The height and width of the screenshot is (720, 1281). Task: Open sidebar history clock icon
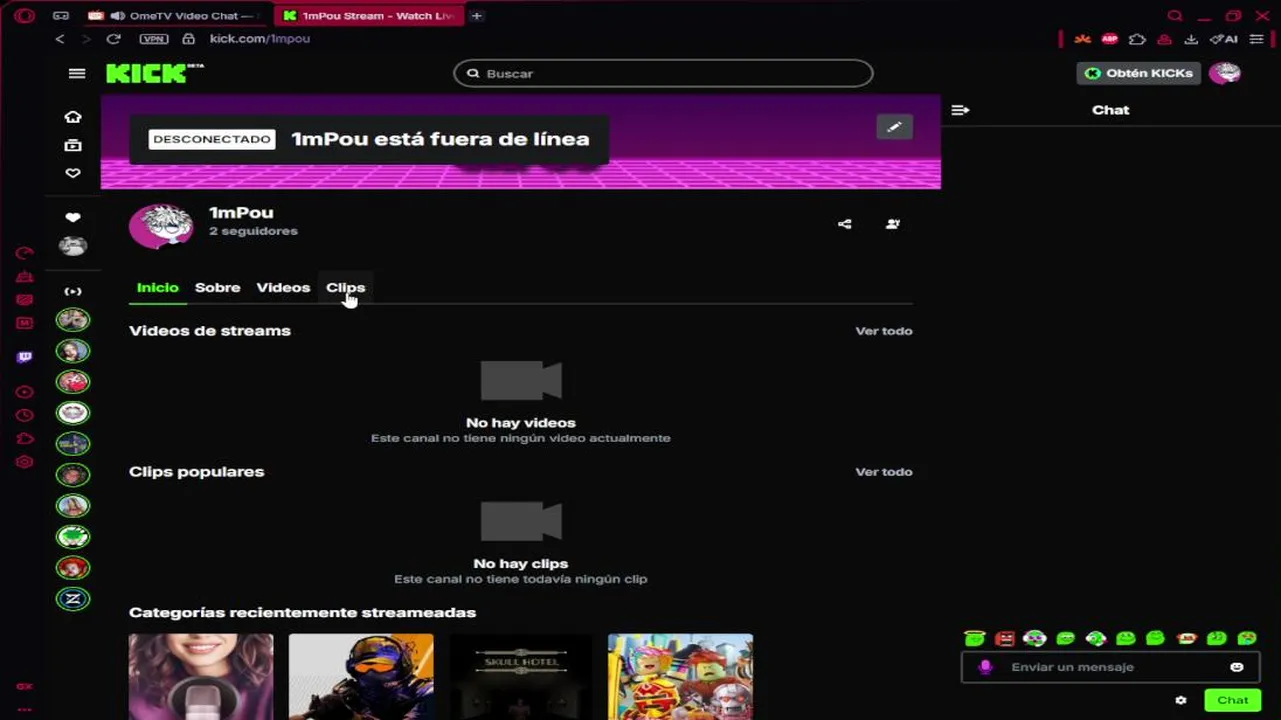coord(25,415)
